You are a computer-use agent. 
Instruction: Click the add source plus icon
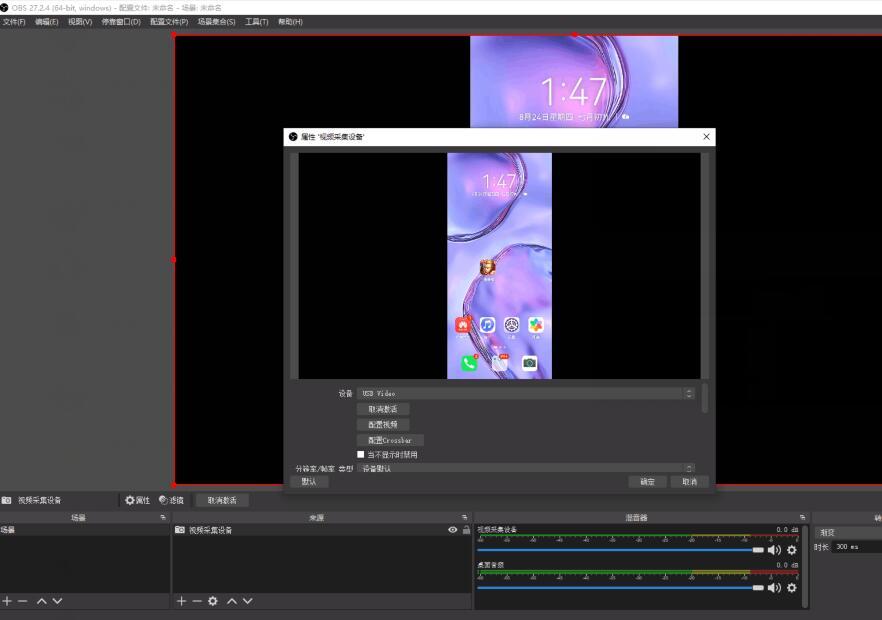(181, 601)
